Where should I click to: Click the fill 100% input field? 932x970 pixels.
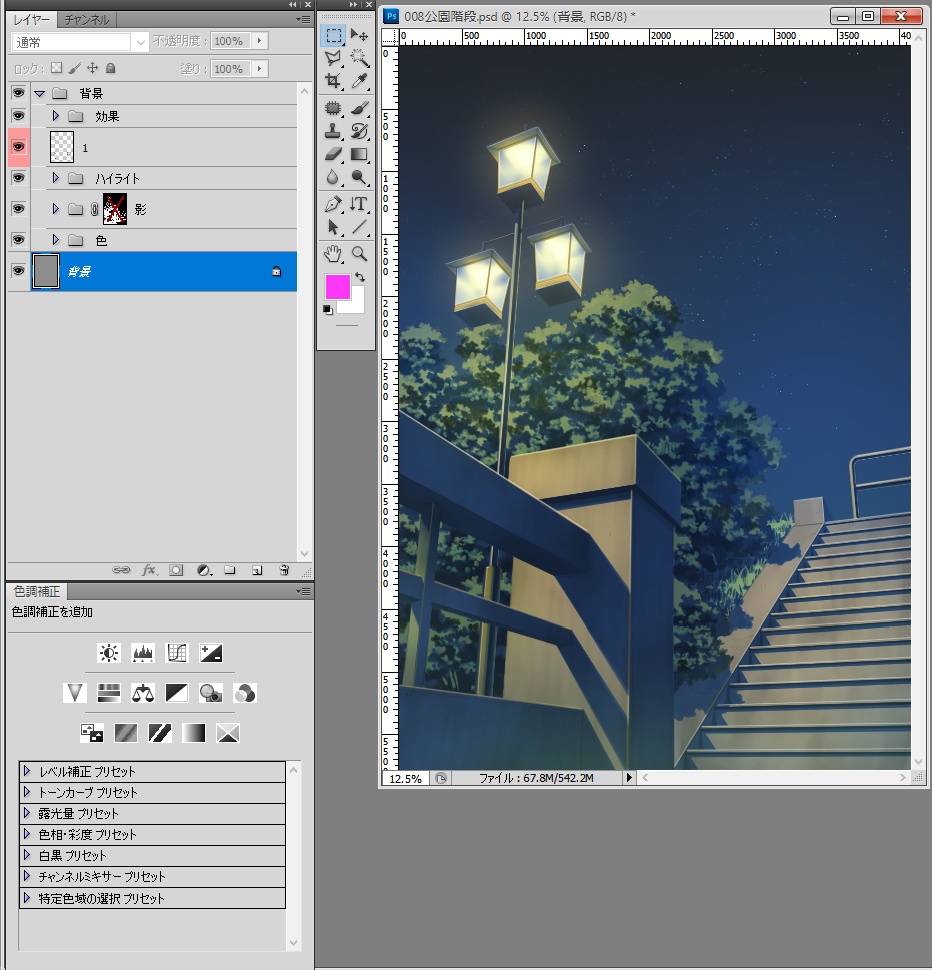click(x=229, y=69)
